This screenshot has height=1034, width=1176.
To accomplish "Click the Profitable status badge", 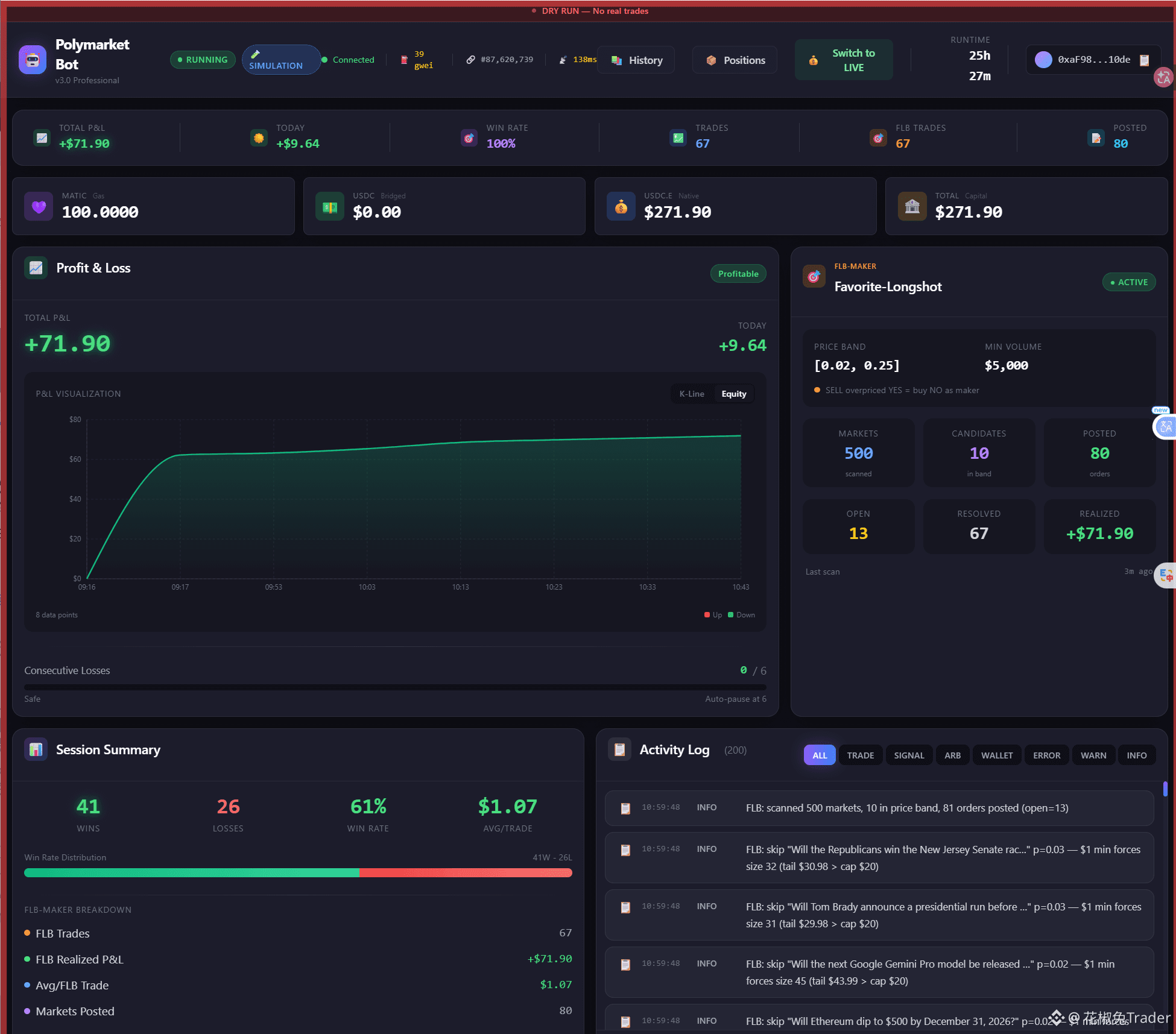I will coord(738,274).
